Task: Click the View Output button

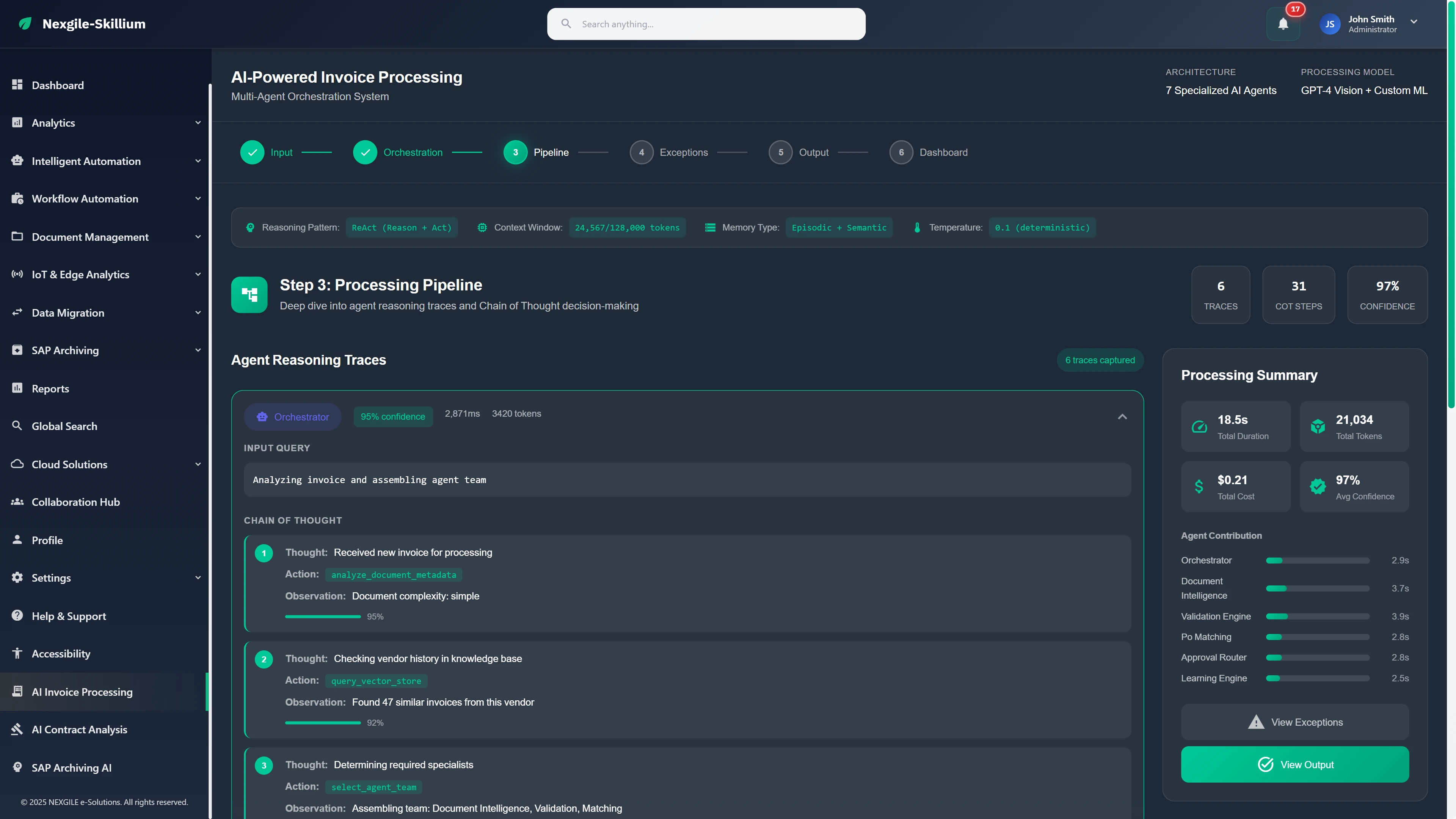Action: pos(1294,764)
